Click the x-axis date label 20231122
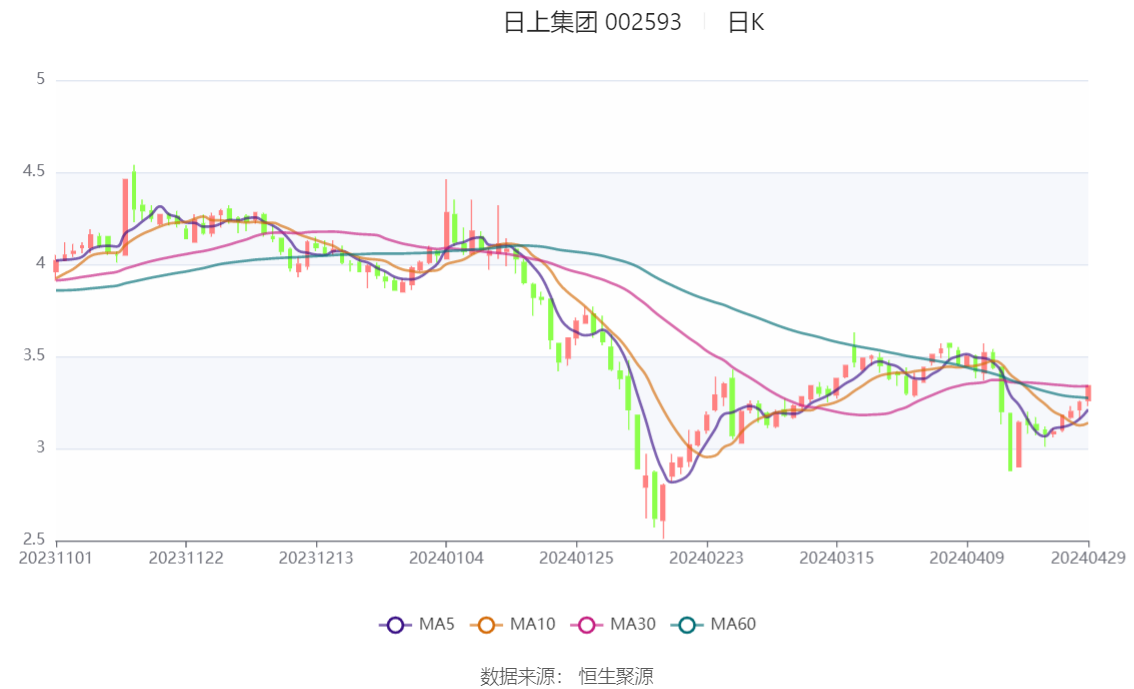This screenshot has height=689, width=1134. (186, 558)
